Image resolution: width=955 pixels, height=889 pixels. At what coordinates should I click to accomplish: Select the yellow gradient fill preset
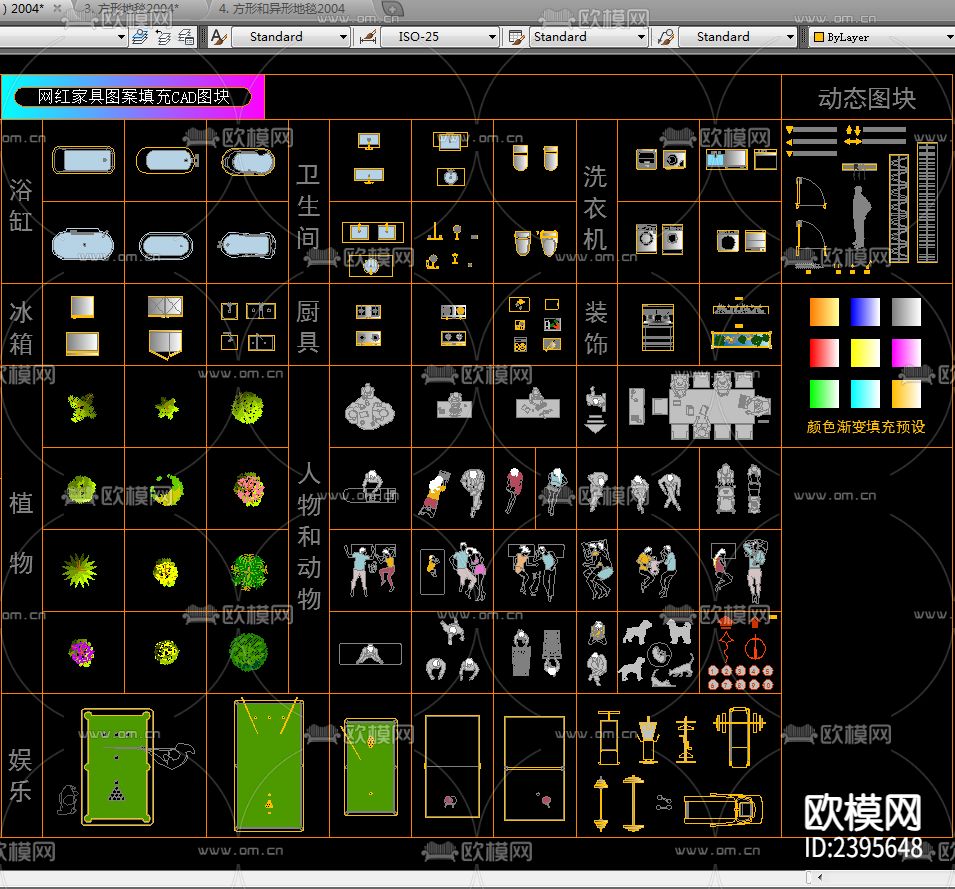click(x=865, y=353)
